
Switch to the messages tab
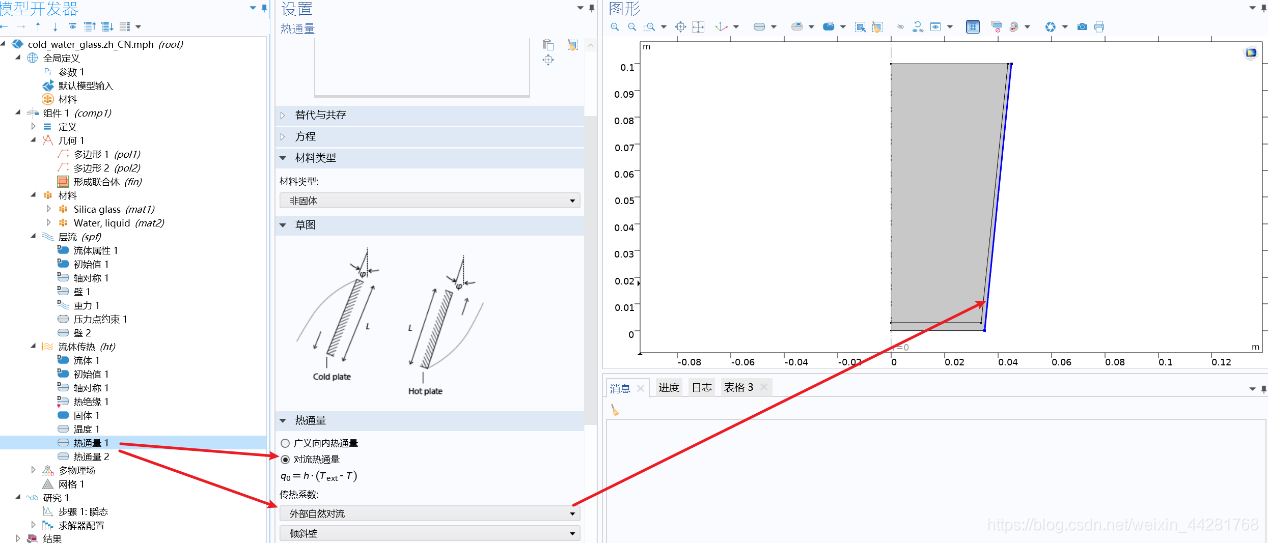621,388
